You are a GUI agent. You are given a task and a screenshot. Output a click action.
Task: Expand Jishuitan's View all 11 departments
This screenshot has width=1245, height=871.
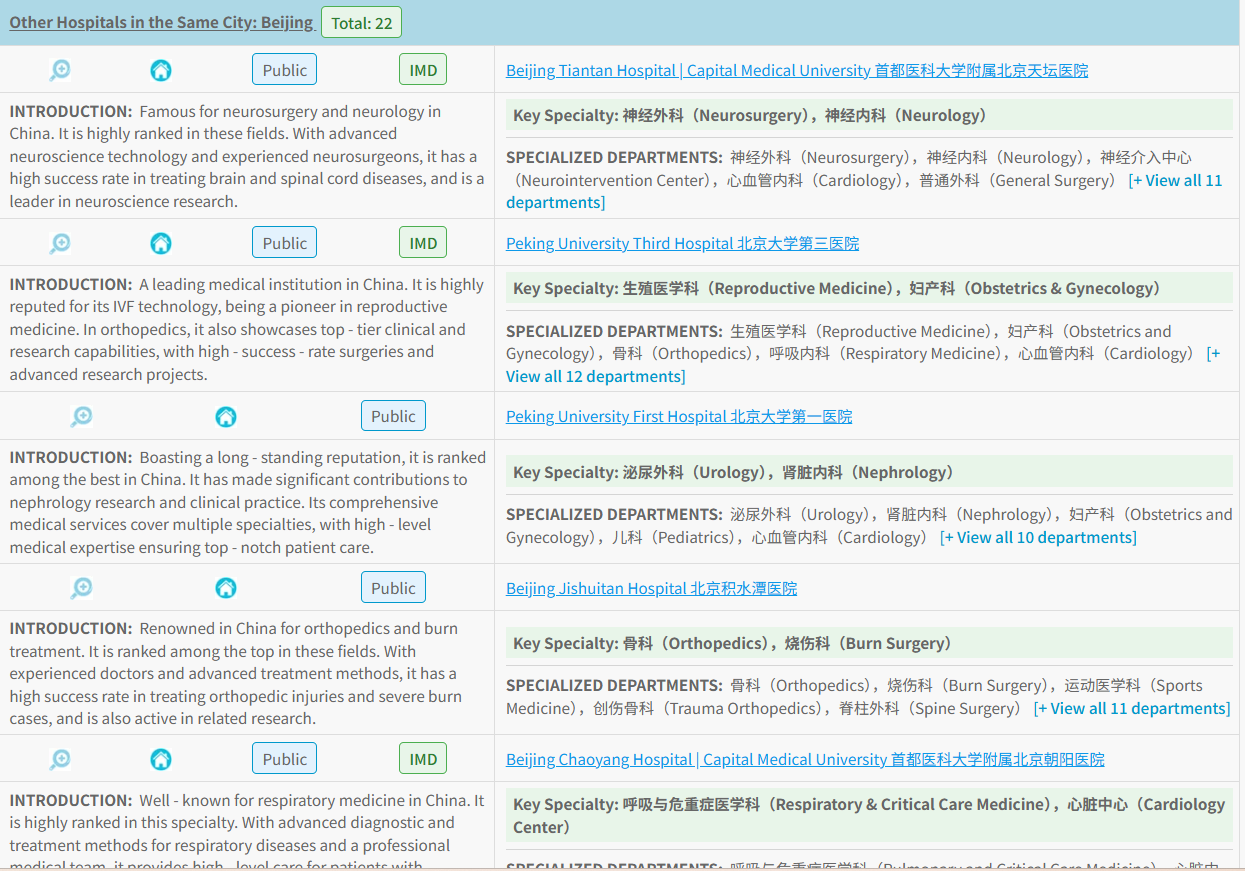click(x=1132, y=709)
